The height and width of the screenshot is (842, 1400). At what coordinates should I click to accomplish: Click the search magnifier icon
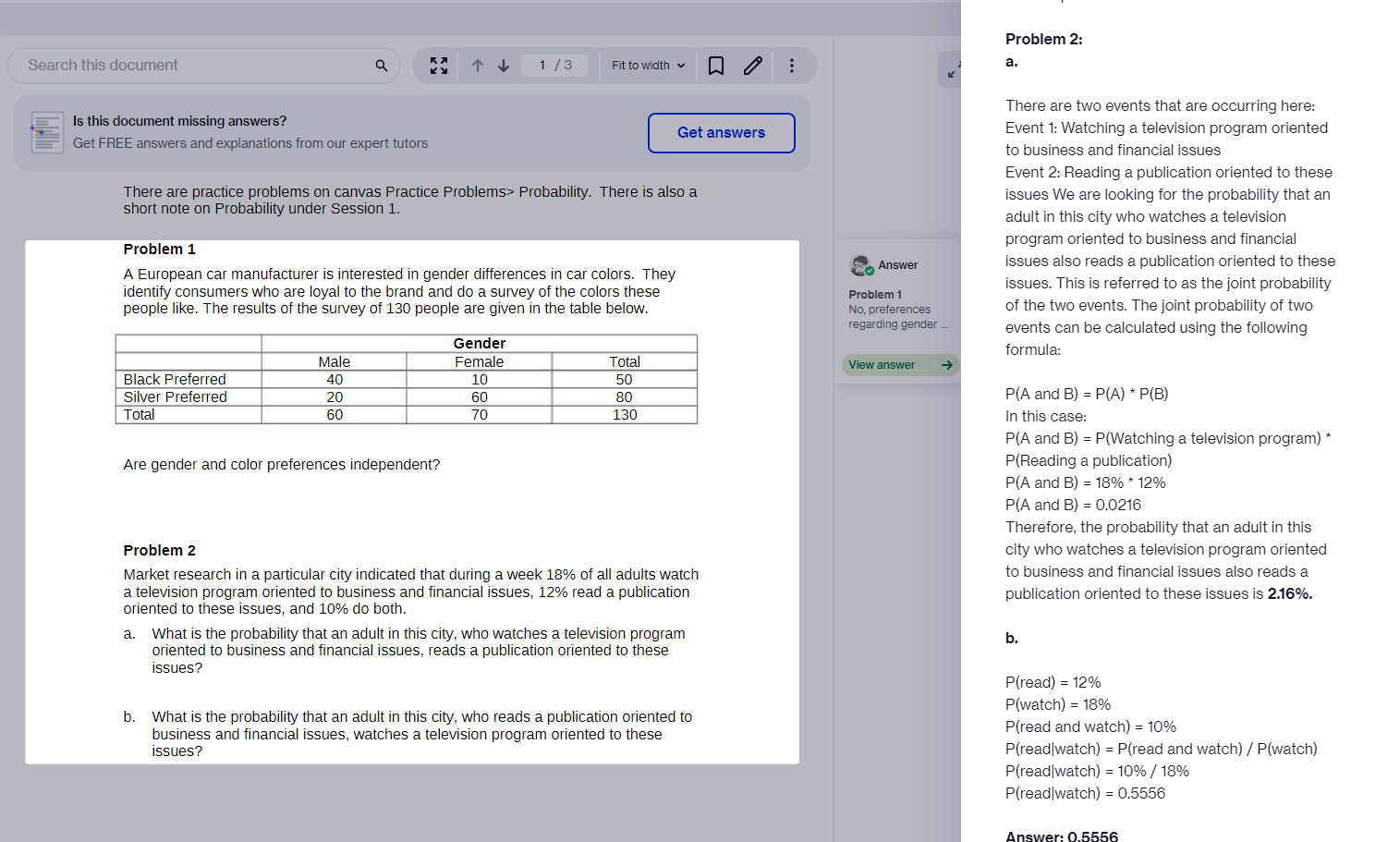click(381, 65)
